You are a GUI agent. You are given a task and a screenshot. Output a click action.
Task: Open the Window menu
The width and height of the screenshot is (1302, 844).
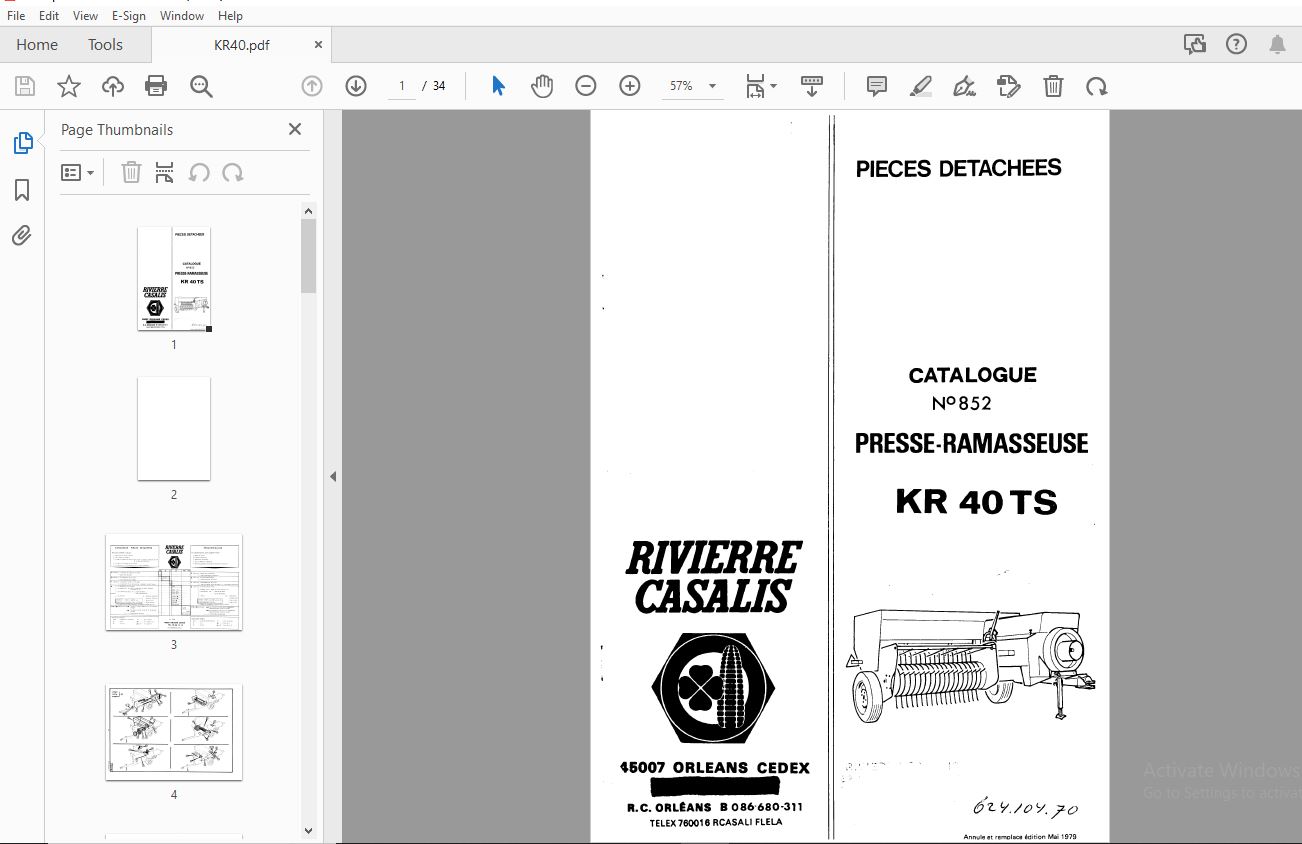(x=182, y=16)
